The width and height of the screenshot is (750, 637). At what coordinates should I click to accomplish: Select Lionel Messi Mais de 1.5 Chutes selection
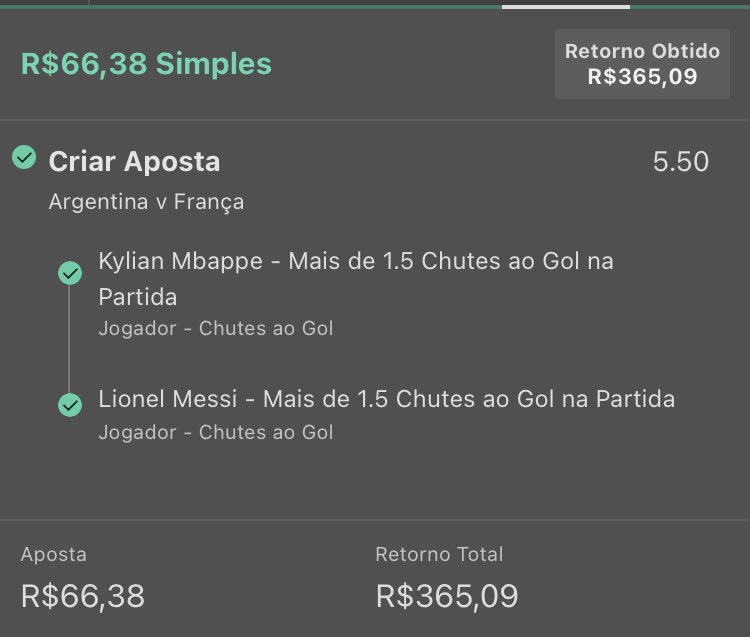tap(386, 399)
